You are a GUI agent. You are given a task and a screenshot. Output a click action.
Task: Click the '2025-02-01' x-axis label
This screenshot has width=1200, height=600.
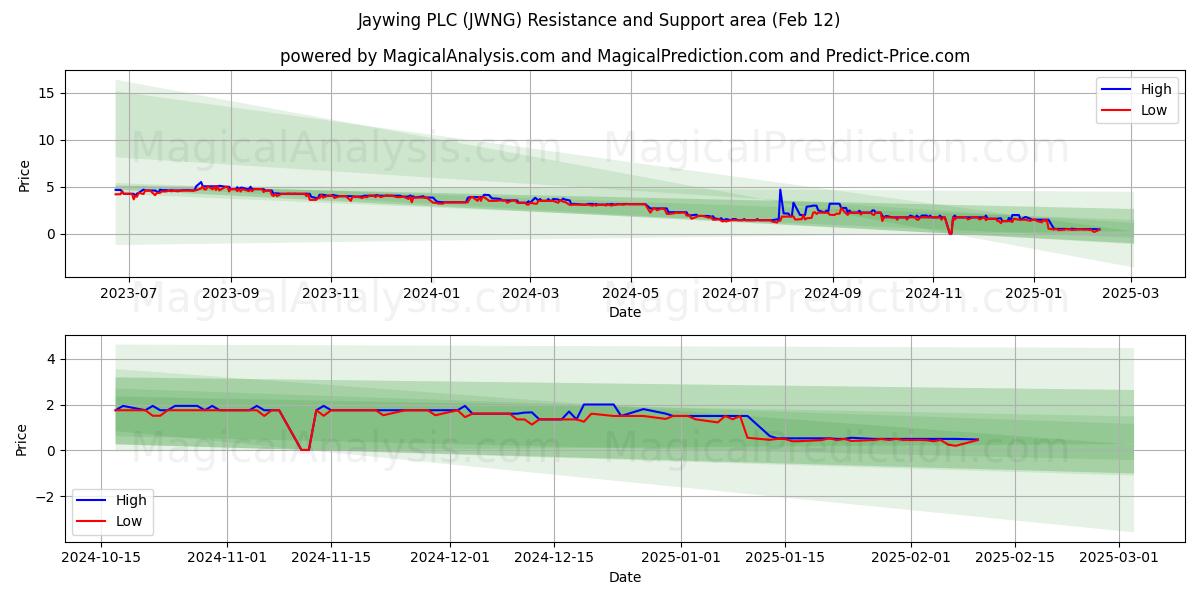click(x=910, y=559)
